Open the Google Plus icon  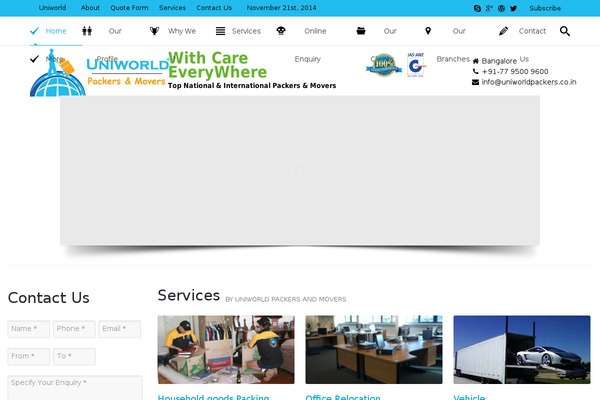489,8
